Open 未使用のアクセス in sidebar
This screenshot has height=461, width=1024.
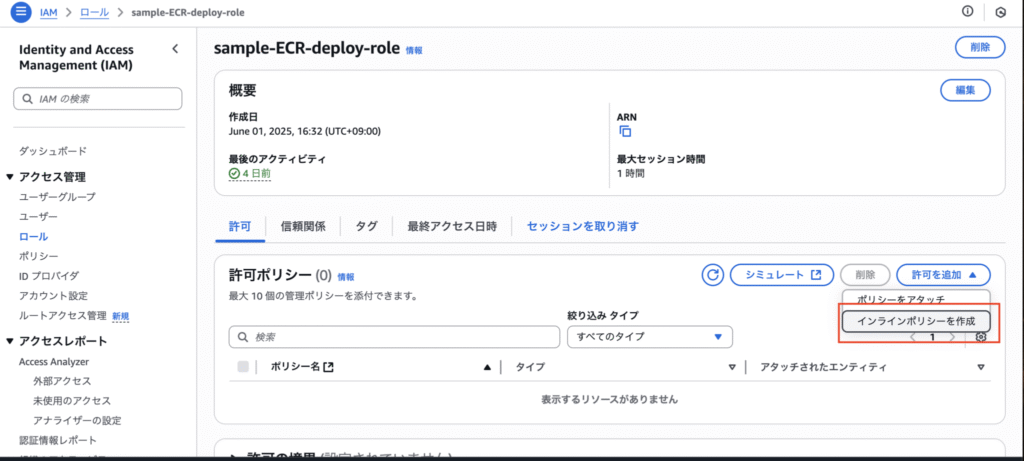[x=72, y=400]
